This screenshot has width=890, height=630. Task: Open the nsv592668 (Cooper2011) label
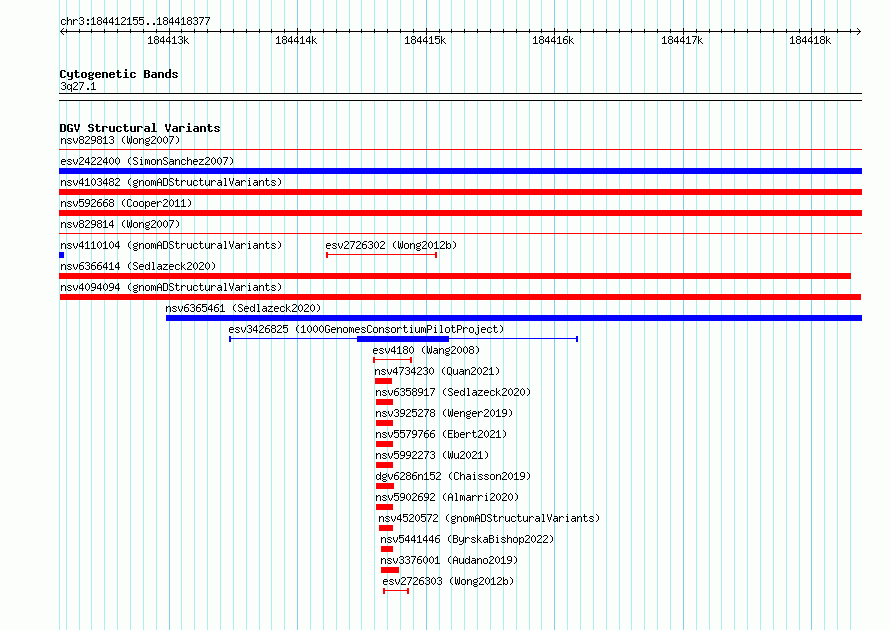pyautogui.click(x=126, y=203)
